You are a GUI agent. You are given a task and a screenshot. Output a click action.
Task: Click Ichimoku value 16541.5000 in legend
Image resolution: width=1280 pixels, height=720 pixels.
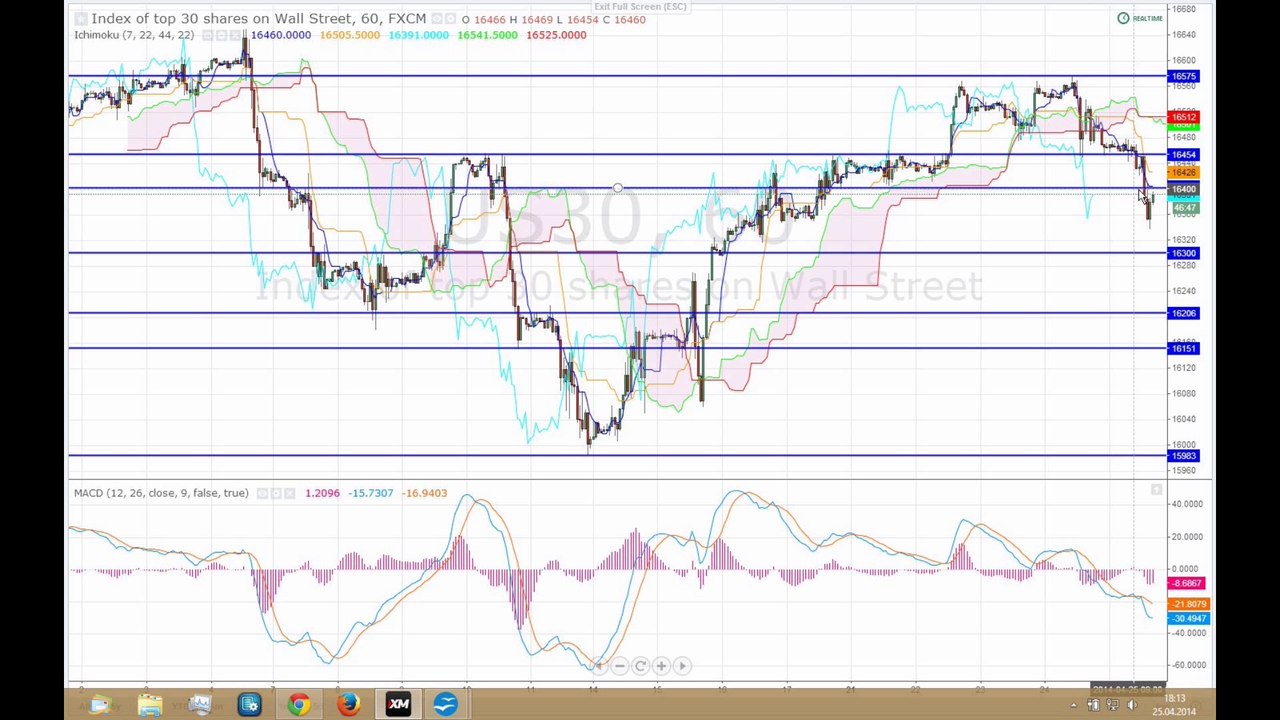coord(488,35)
